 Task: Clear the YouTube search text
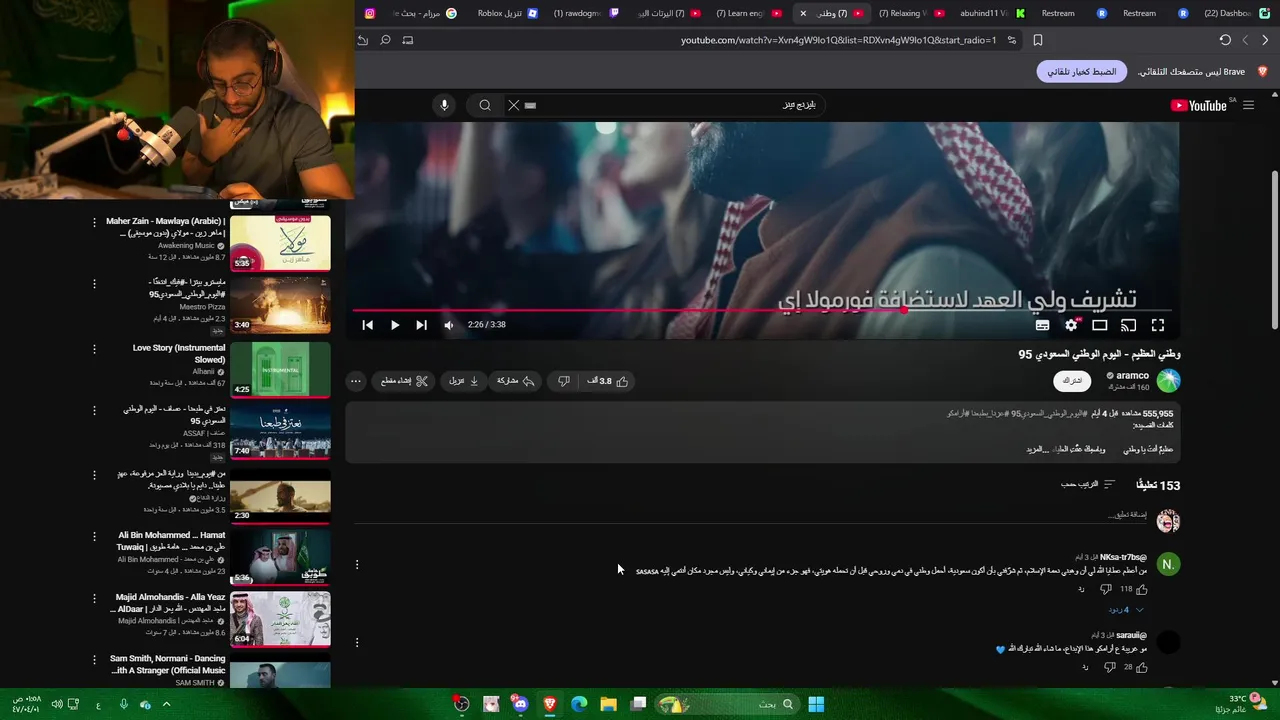coord(513,105)
